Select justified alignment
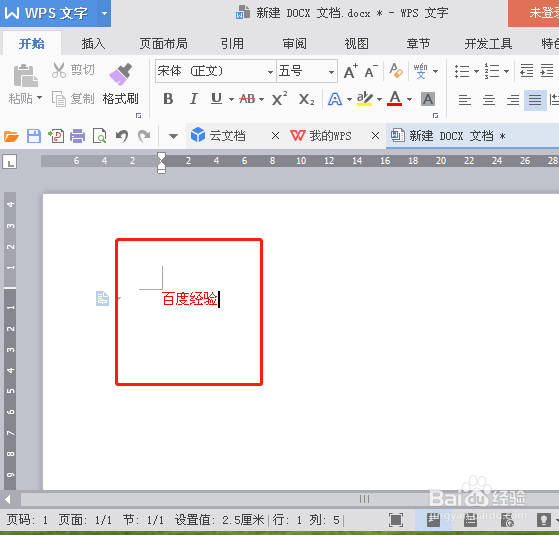Viewport: 559px width, 535px height. (x=535, y=100)
